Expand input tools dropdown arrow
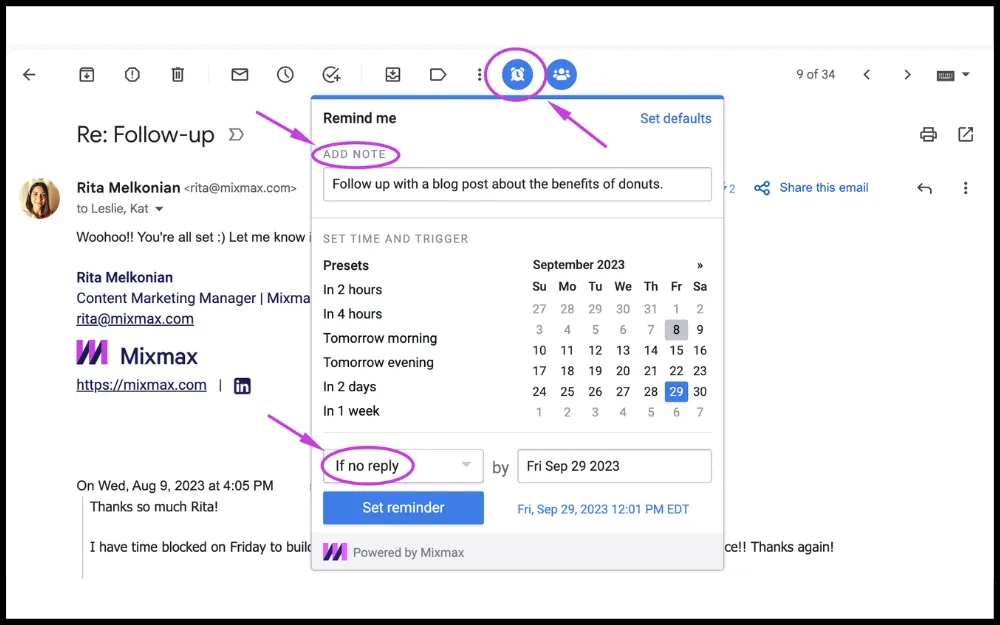The image size is (1000, 625). [966, 75]
